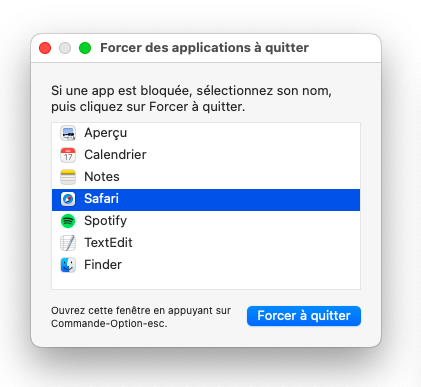
Task: Pick the Spotify name in the list
Action: 105,221
